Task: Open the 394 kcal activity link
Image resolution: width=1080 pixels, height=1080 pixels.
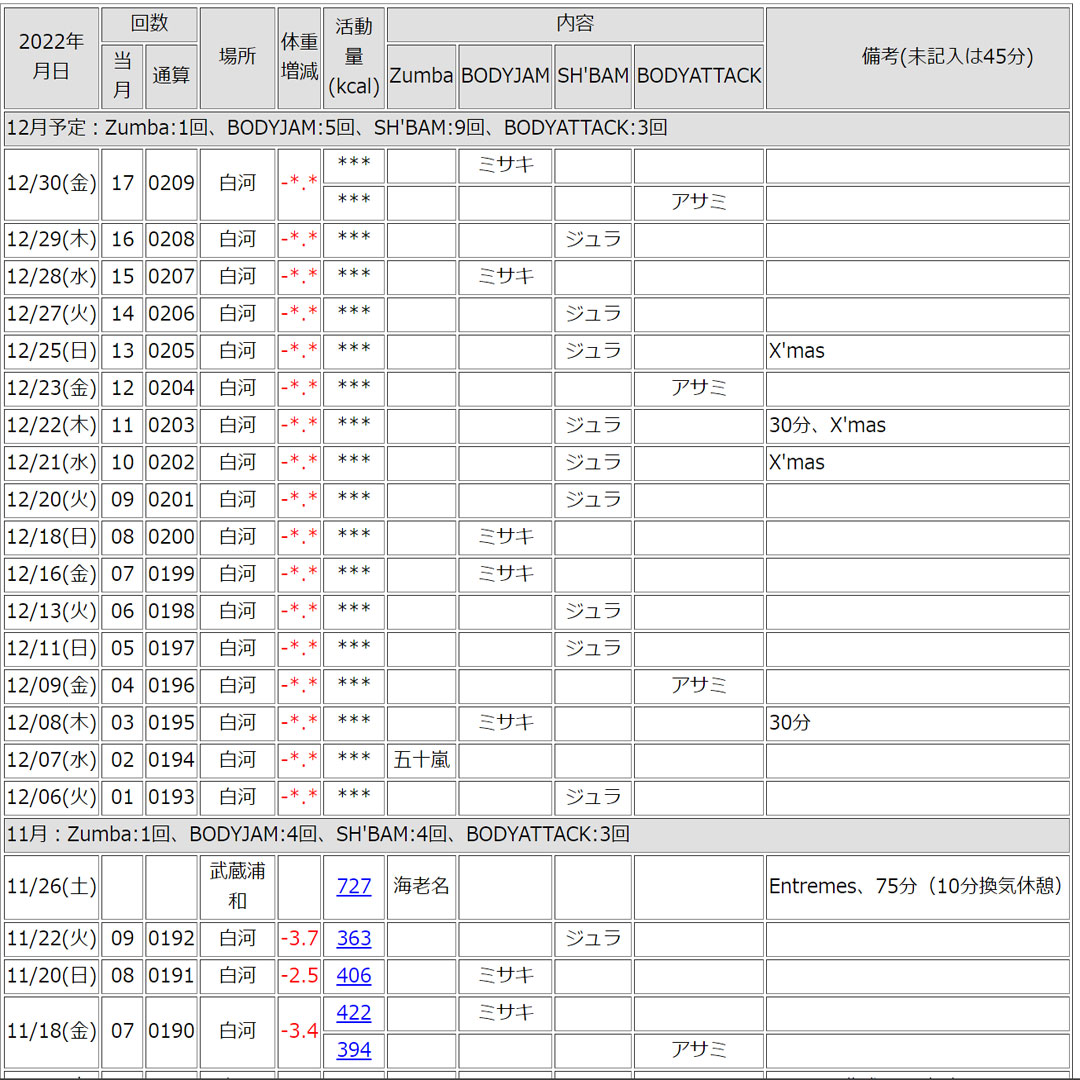Action: [353, 1050]
